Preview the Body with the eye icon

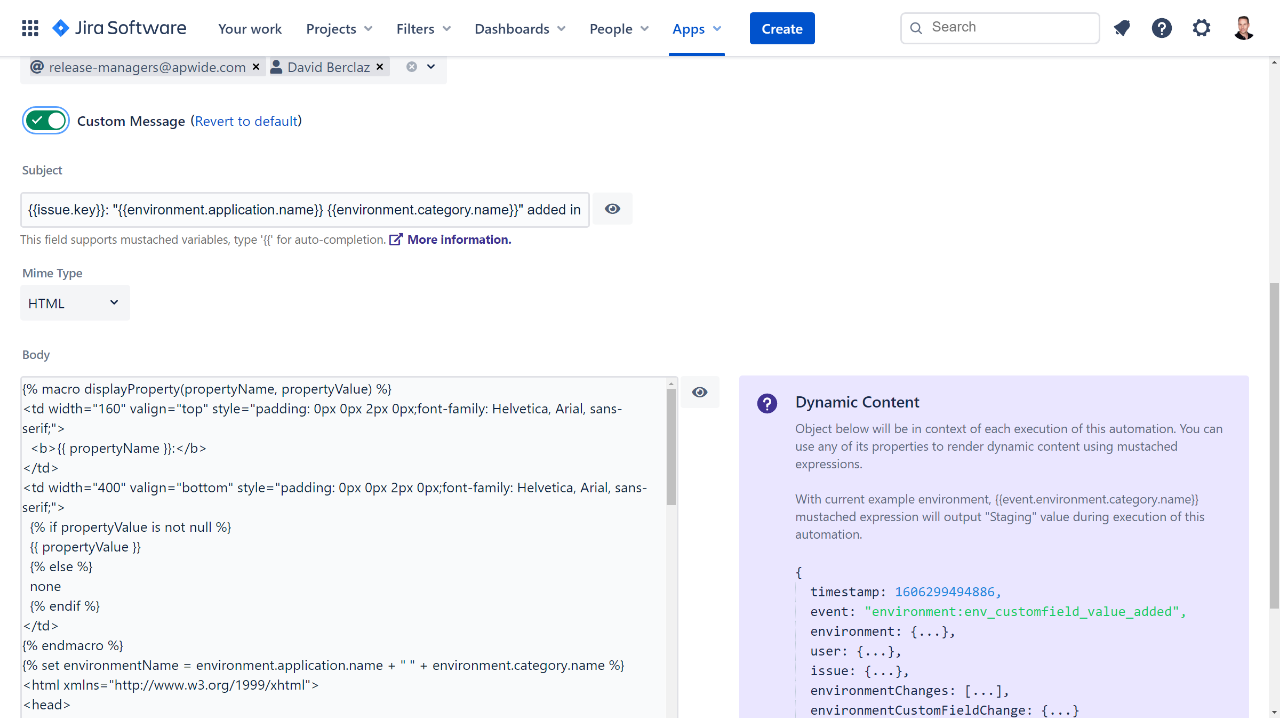699,392
